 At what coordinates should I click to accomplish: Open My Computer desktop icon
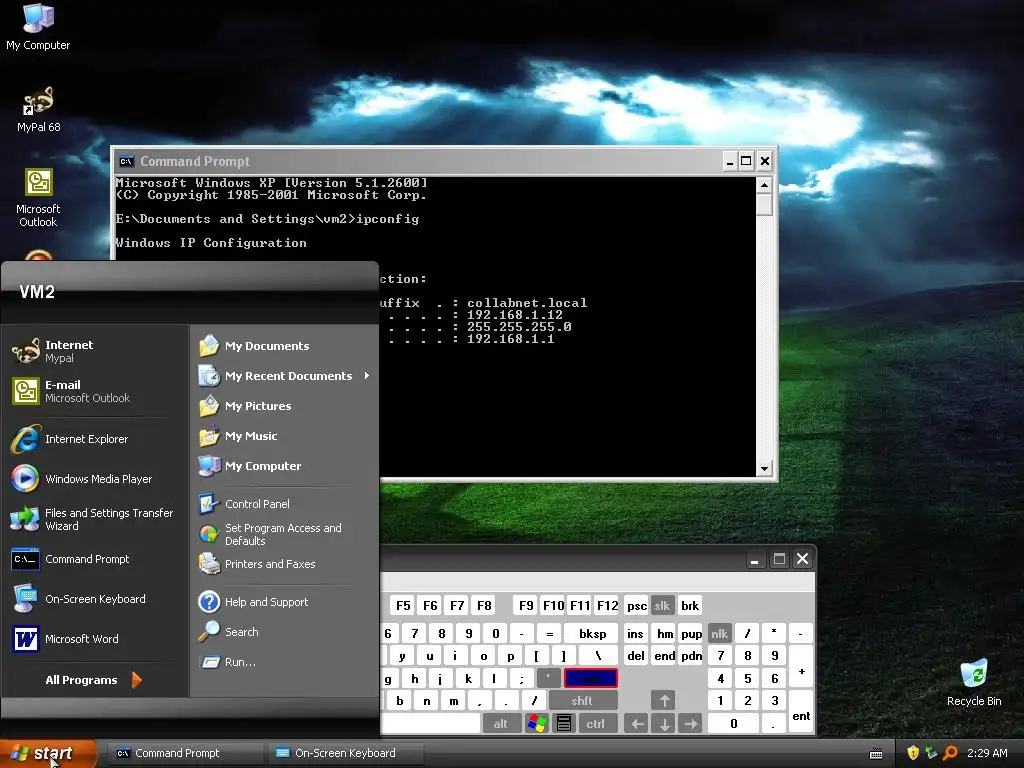tap(38, 27)
